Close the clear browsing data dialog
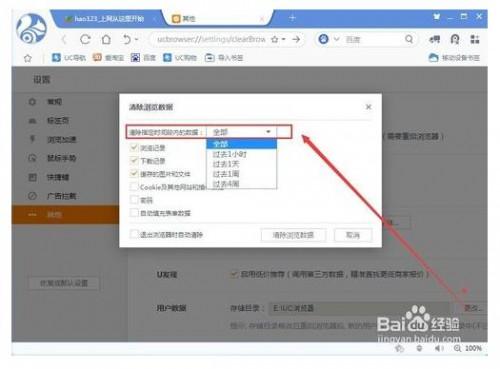This screenshot has height=369, width=500. (x=368, y=107)
